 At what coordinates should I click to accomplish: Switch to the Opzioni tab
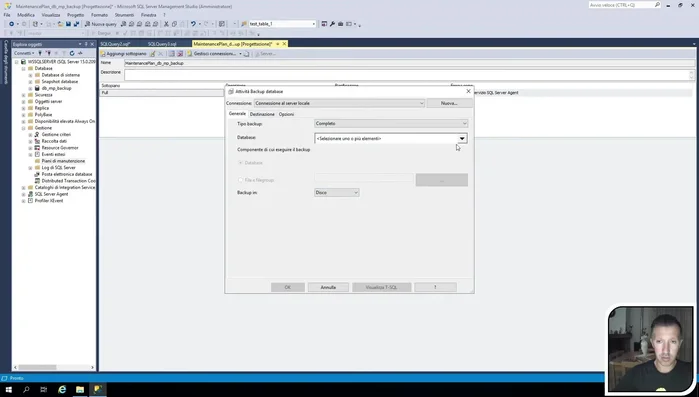click(286, 115)
